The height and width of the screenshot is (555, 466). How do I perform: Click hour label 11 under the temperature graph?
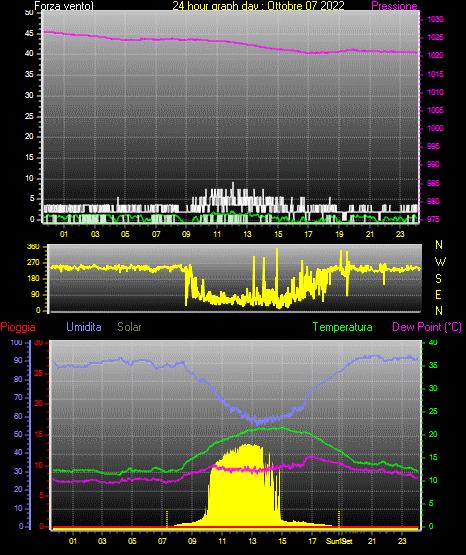point(222,541)
